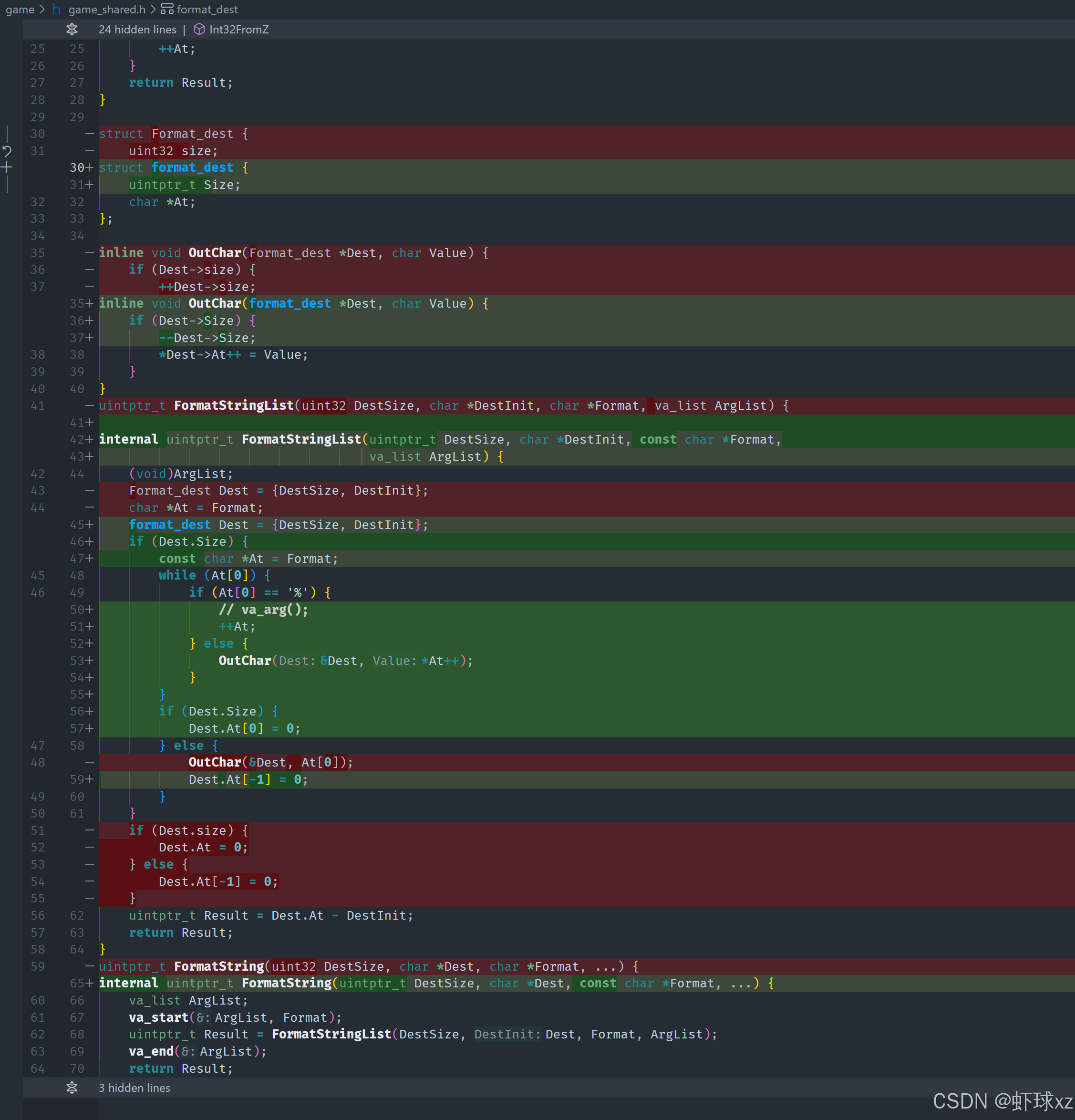The height and width of the screenshot is (1120, 1075).
Task: Click added OutChar line with 'format_dest *Dest'
Action: tap(294, 304)
